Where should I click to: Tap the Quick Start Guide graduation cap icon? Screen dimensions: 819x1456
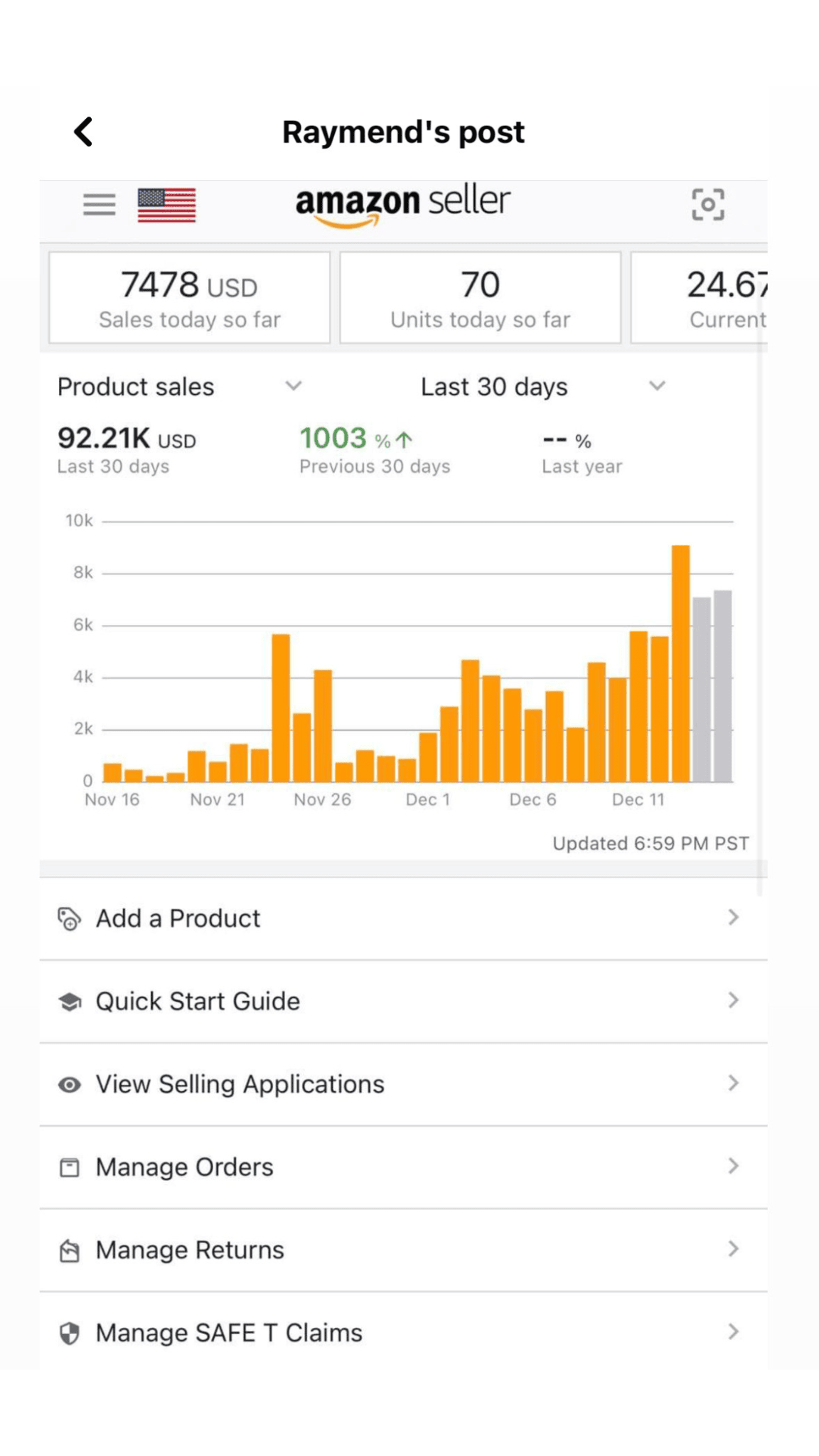click(69, 1002)
